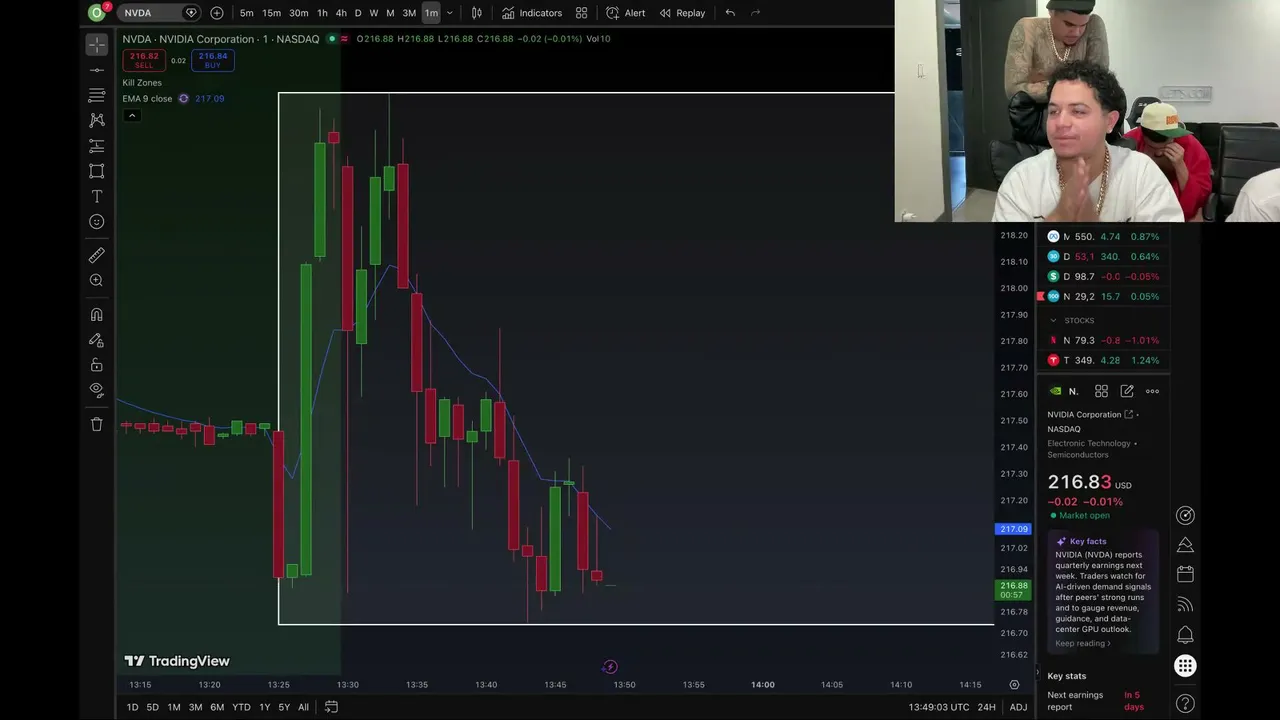Set date range to YTD

tap(241, 707)
